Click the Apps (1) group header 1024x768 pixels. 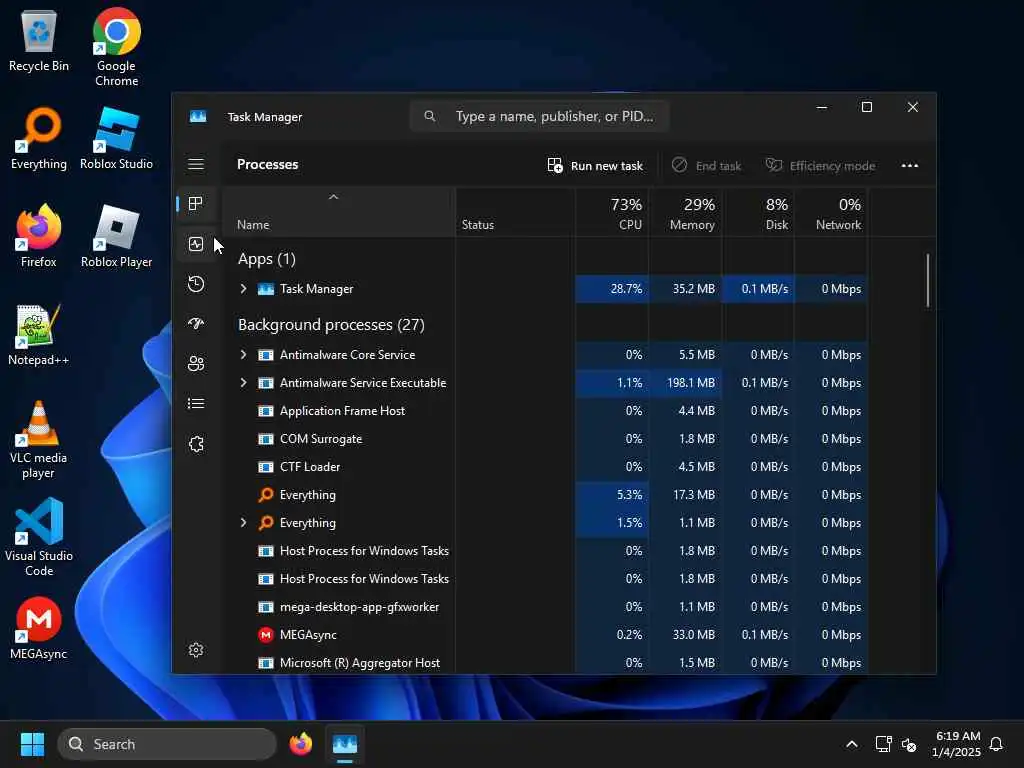click(266, 259)
